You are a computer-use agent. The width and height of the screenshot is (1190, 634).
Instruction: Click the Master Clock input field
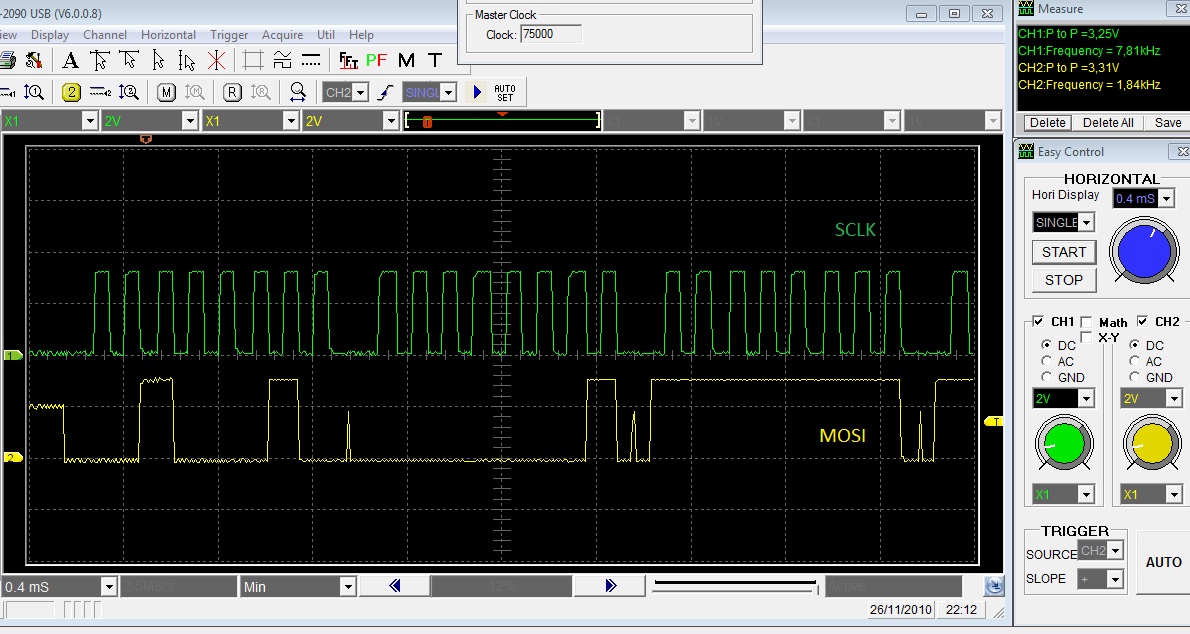point(551,34)
